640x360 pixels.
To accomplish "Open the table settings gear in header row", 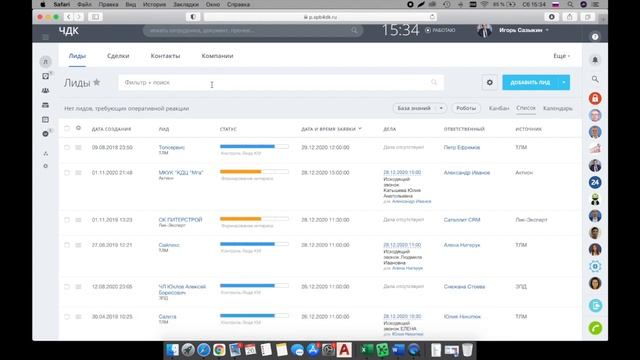I will click(x=78, y=128).
